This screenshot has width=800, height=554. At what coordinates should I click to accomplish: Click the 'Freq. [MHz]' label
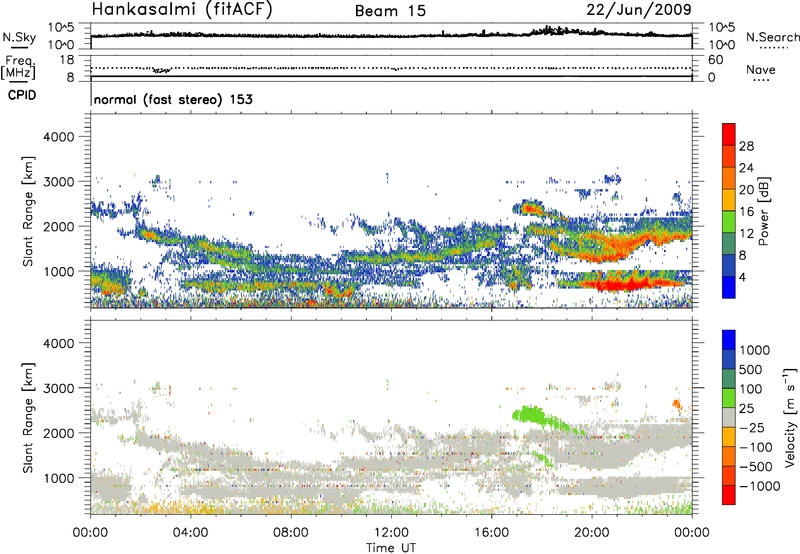point(18,68)
